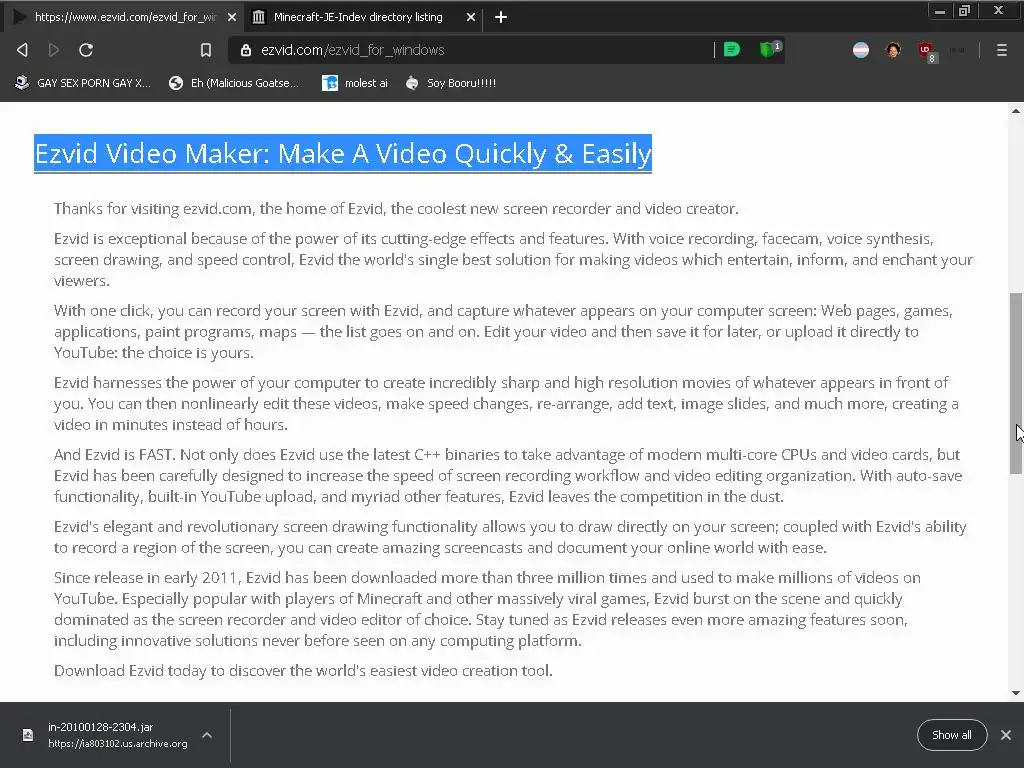Click the scrollbar up arrow
The image size is (1024, 768).
coord(1016,110)
